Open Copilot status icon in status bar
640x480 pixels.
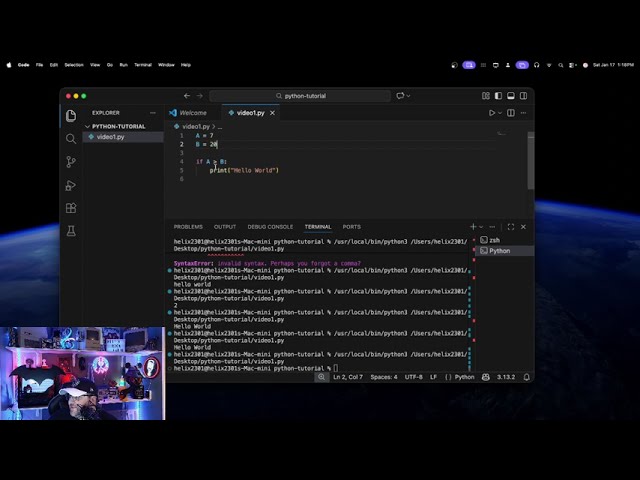point(486,377)
